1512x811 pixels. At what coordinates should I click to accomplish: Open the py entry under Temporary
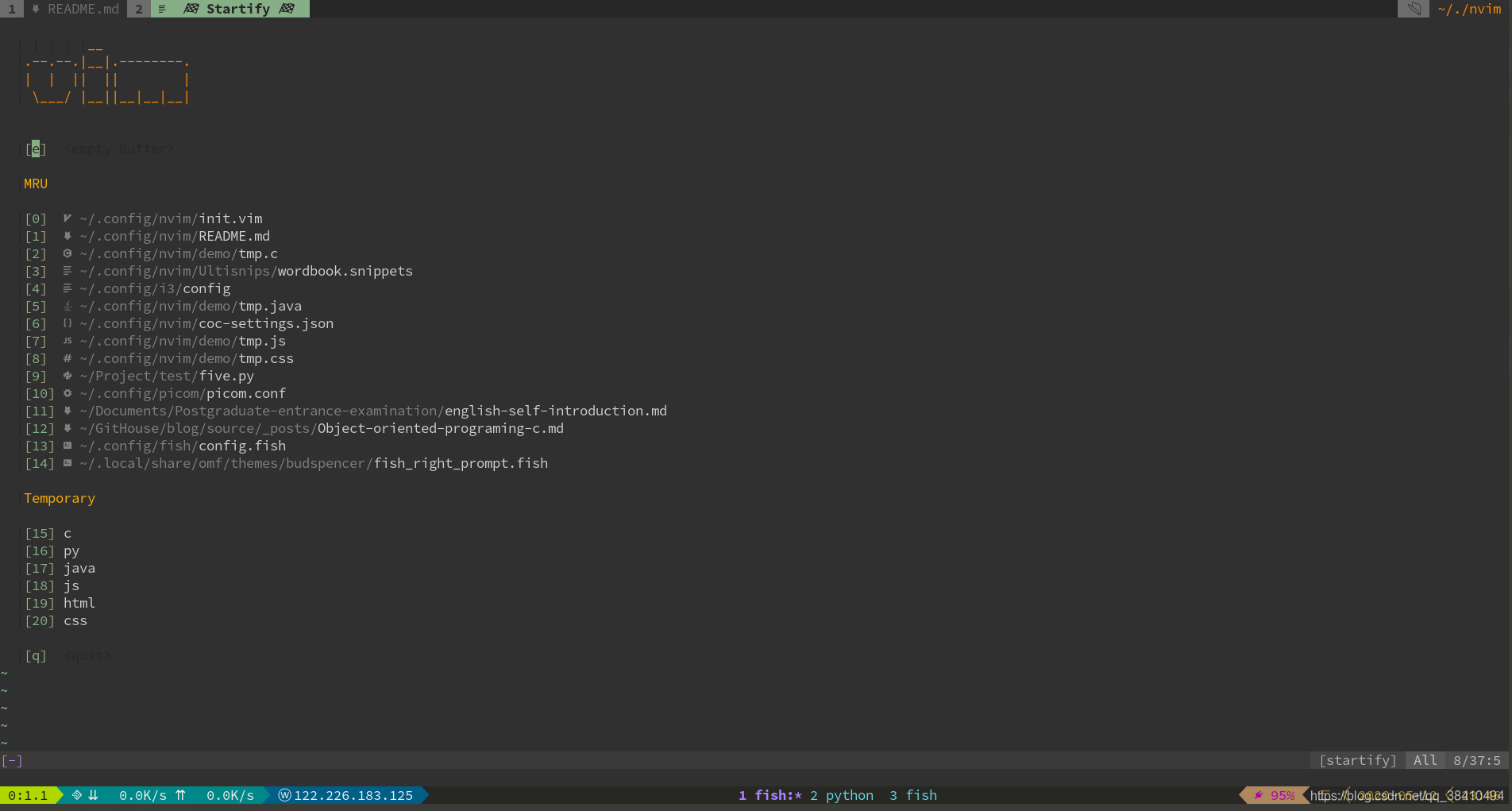(x=71, y=550)
